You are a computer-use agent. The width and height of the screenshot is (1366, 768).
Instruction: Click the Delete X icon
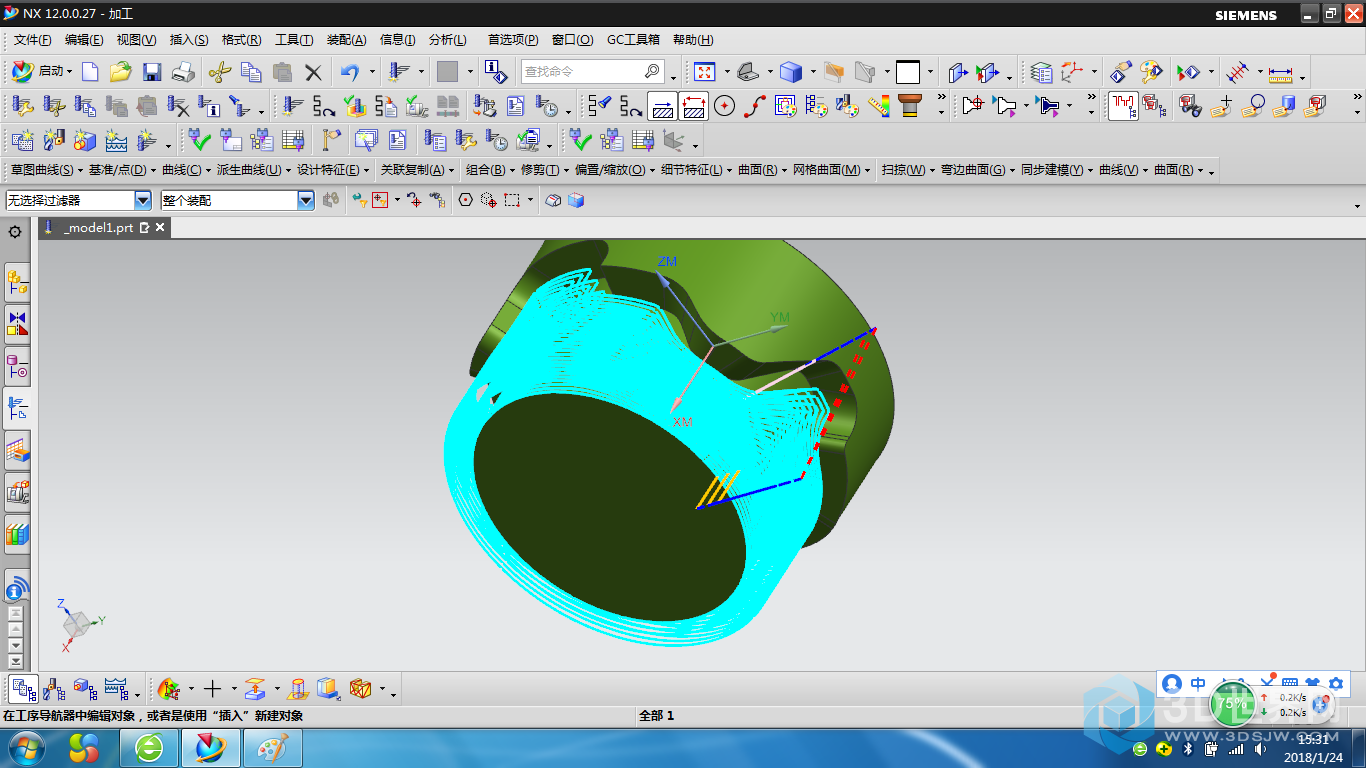coord(314,72)
